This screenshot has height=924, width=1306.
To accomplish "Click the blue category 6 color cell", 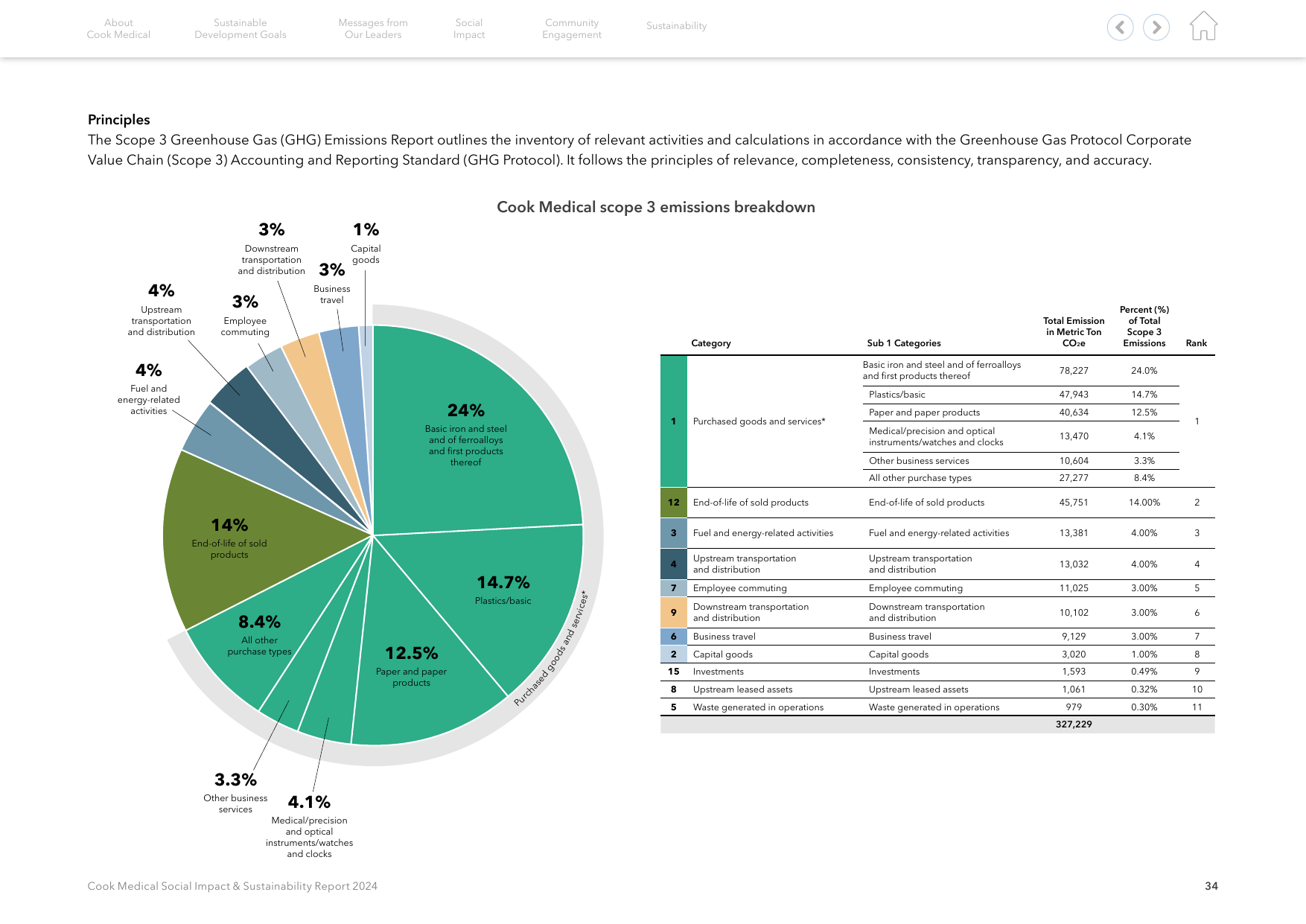I will tap(673, 637).
